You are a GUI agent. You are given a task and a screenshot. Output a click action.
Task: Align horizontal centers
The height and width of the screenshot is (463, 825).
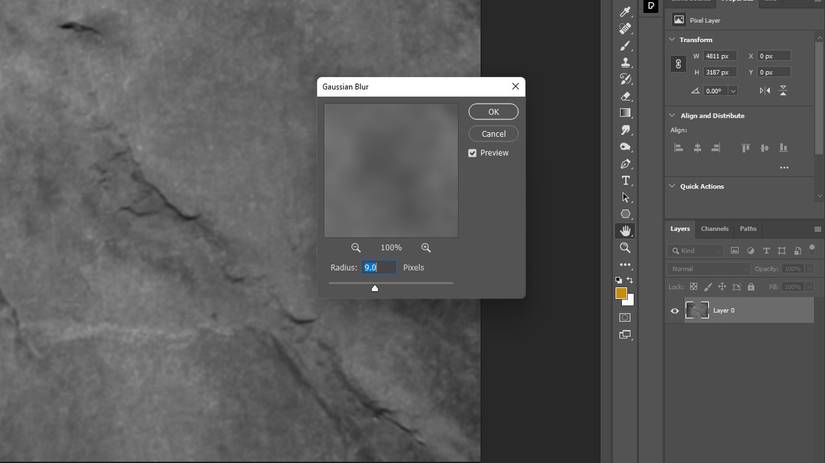697,148
